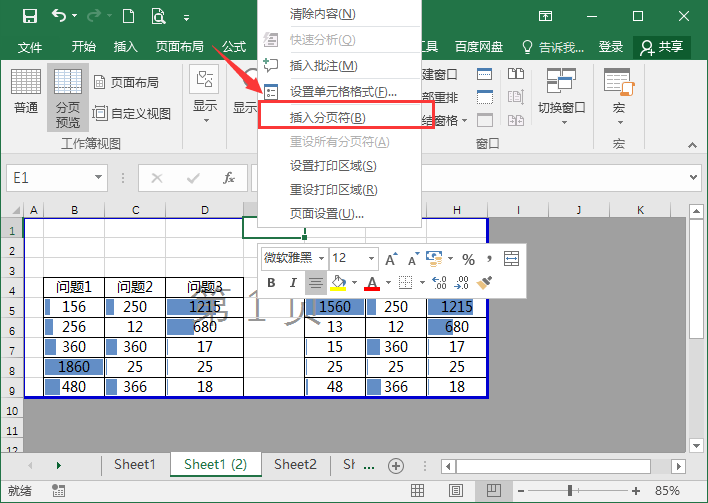
Task: Click Tell me (告诉我) search box
Action: [x=553, y=47]
